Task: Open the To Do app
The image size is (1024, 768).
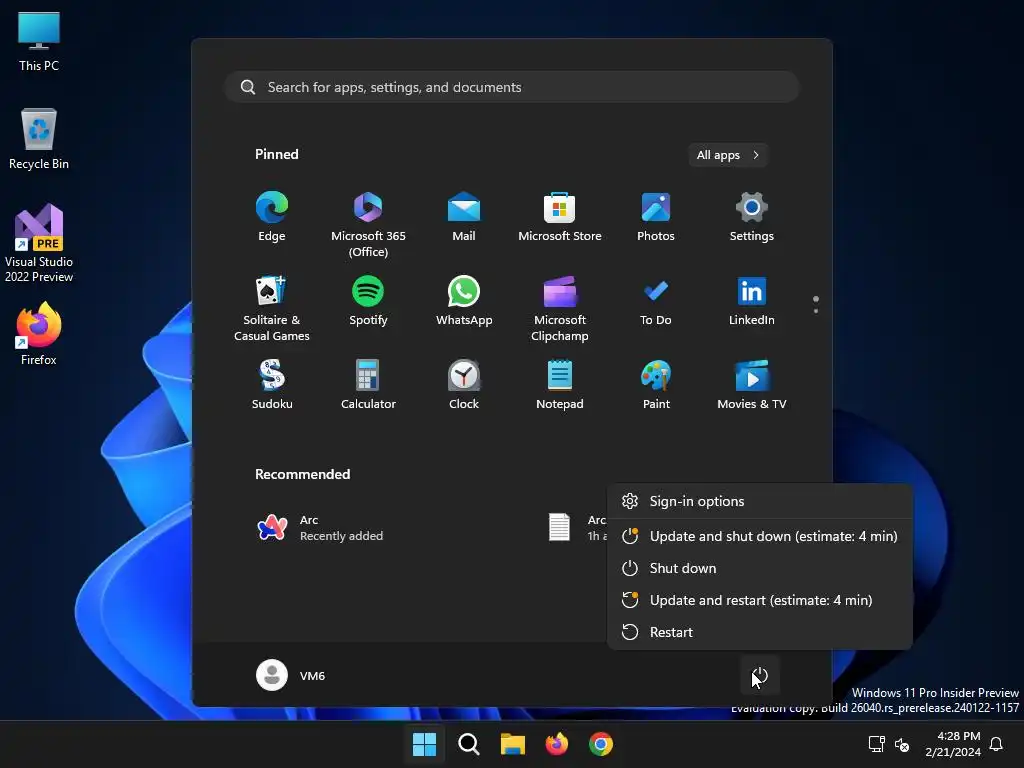Action: click(656, 300)
